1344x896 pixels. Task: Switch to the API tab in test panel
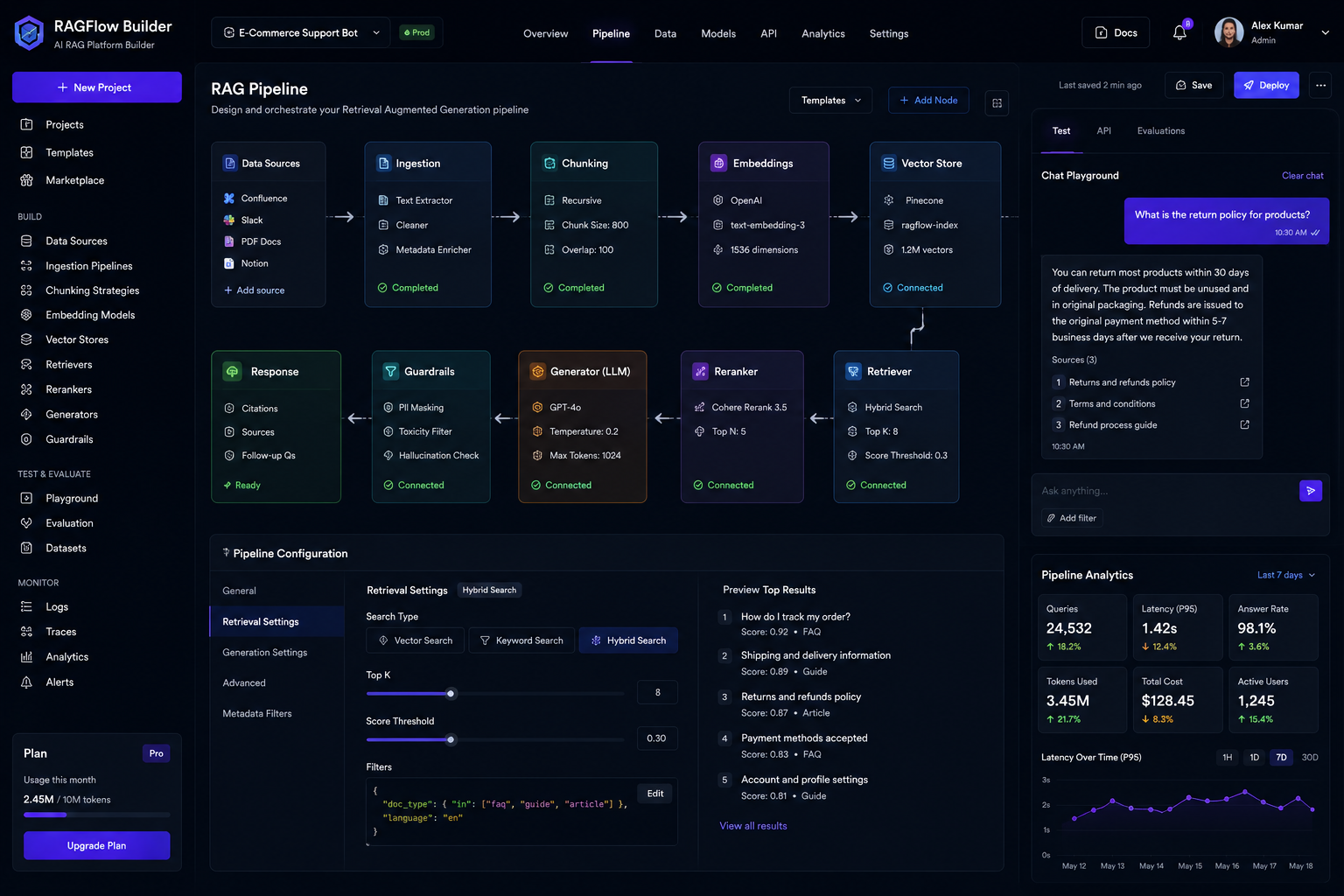(x=1103, y=131)
